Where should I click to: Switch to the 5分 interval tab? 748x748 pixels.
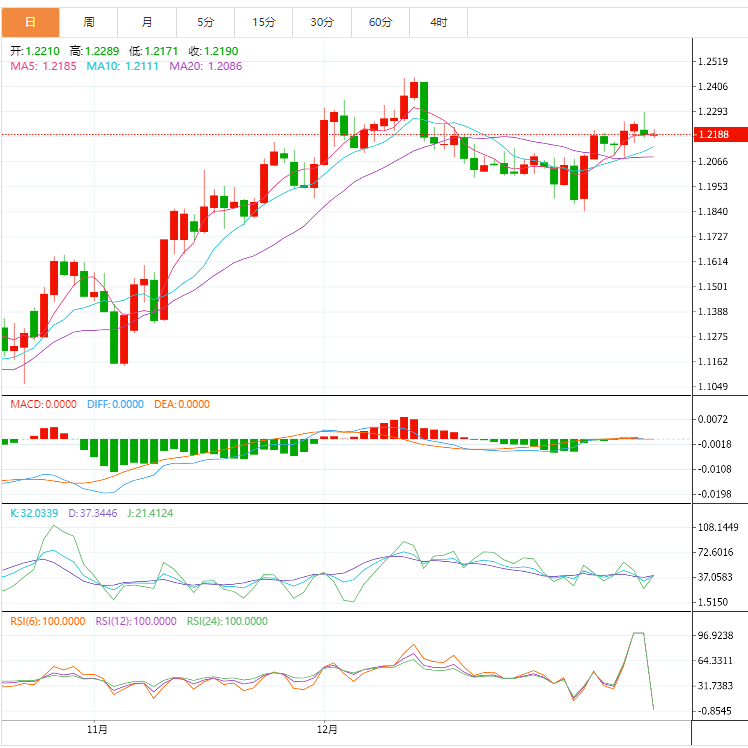(x=205, y=22)
